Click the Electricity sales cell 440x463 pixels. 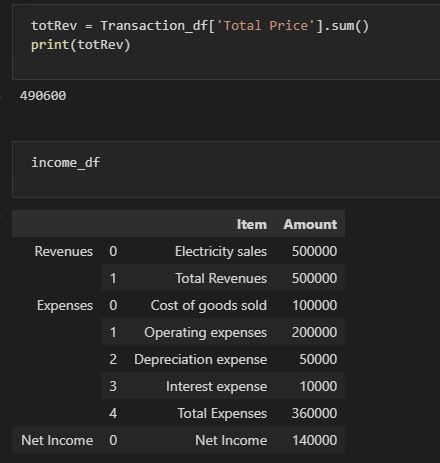point(221,251)
